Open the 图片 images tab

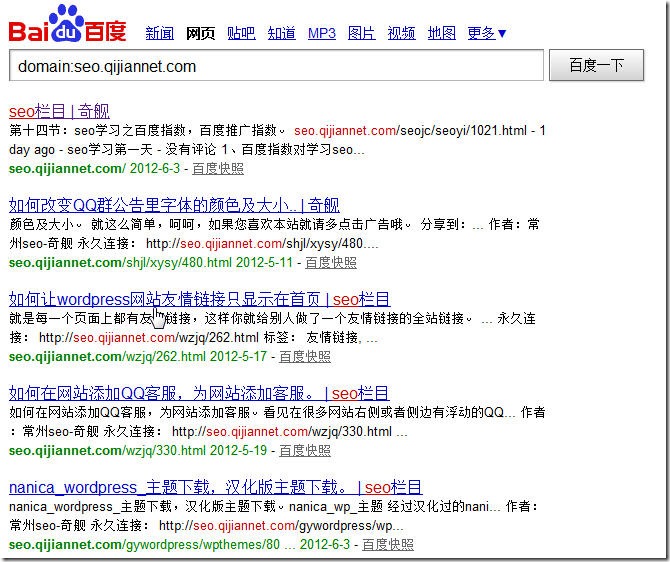(x=361, y=33)
